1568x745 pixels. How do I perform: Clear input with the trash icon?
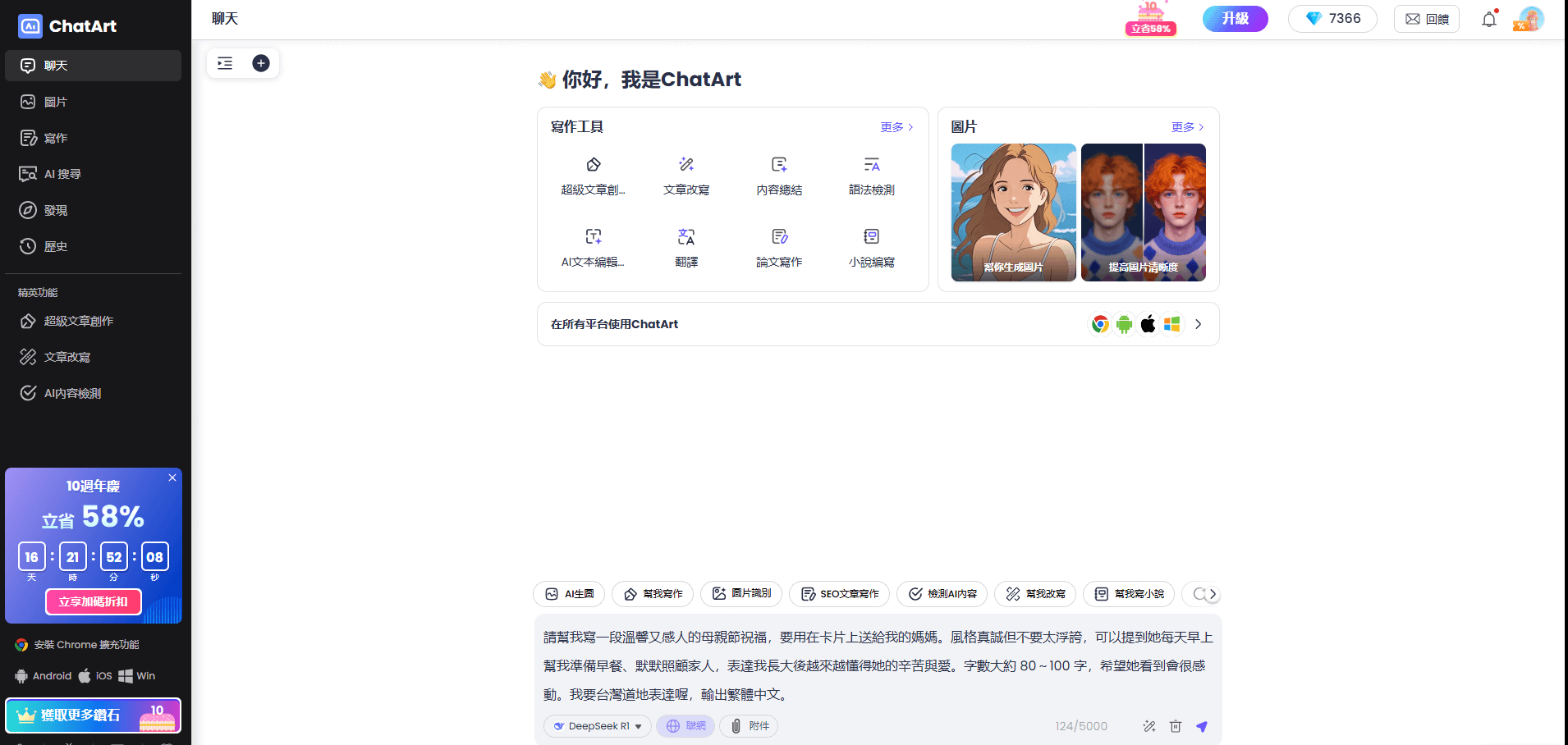[1176, 726]
